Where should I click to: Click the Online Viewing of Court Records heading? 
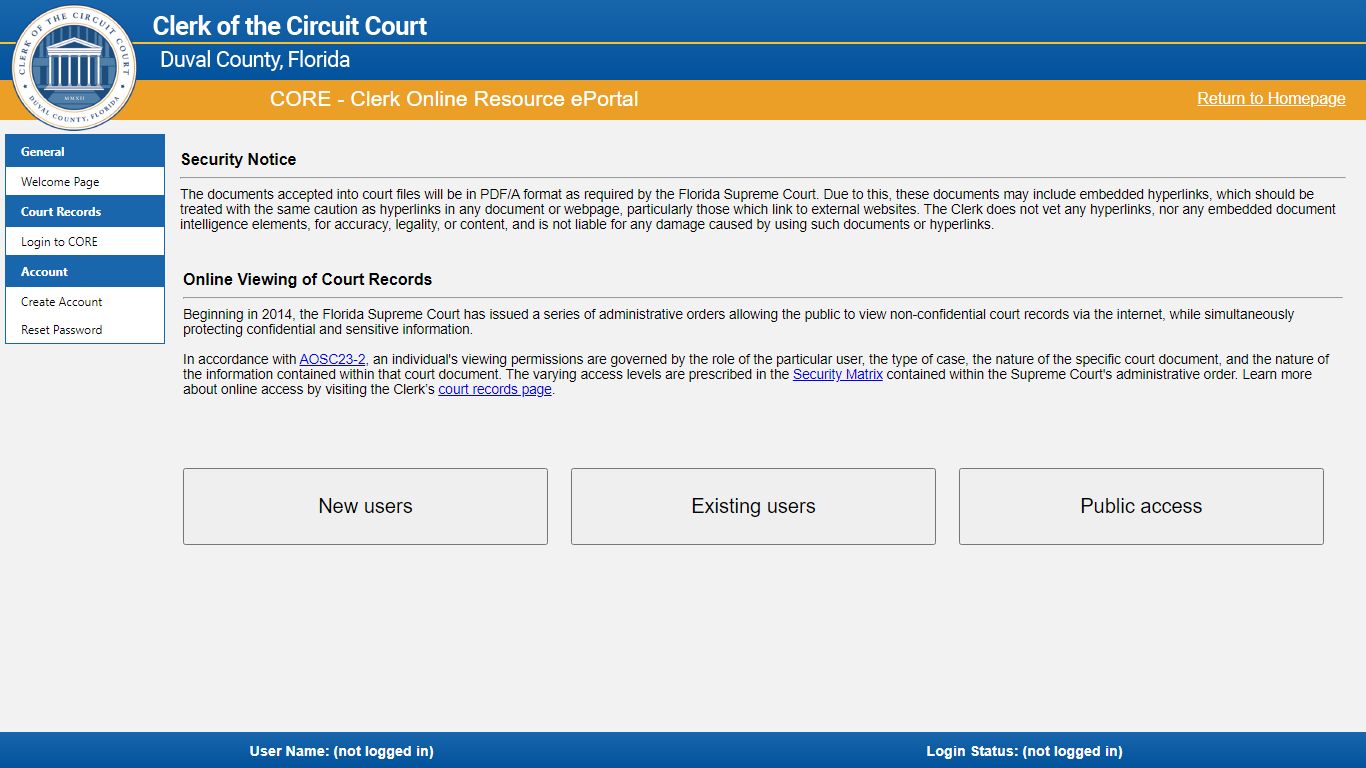307,279
